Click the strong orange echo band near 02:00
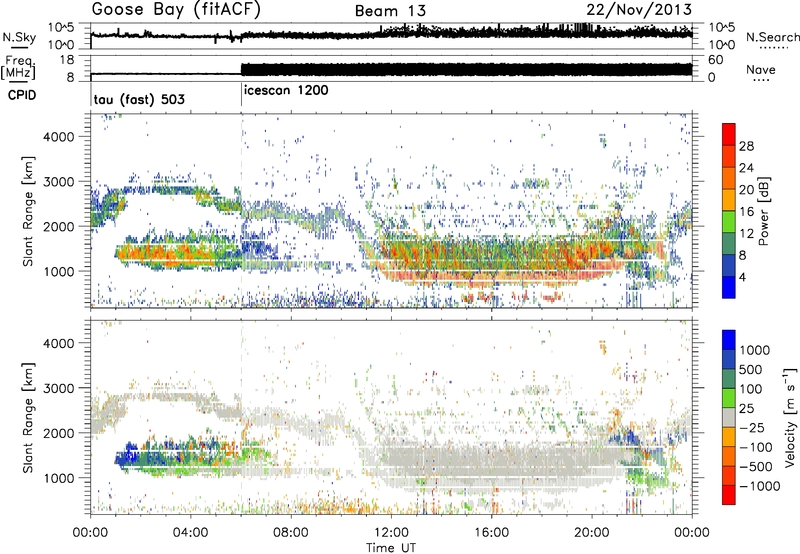The height and width of the screenshot is (554, 800). pyautogui.click(x=168, y=253)
